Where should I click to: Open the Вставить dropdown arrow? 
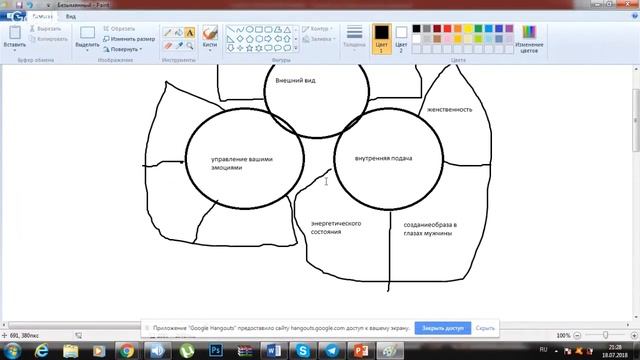click(15, 51)
